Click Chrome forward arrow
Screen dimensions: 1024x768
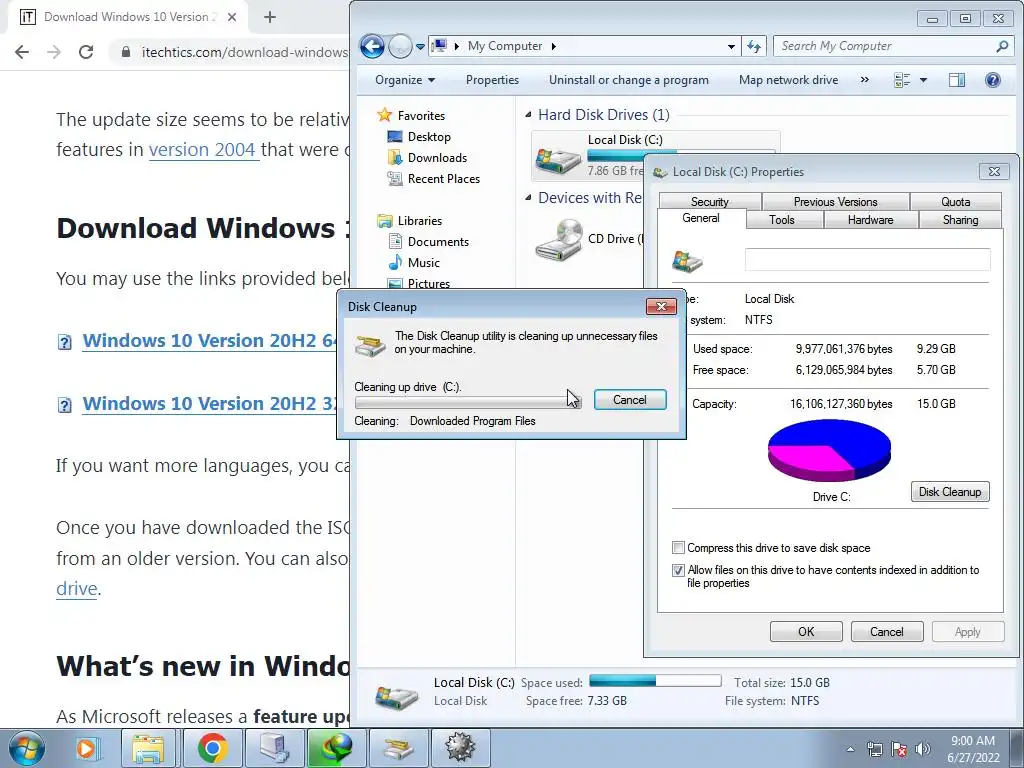point(54,52)
